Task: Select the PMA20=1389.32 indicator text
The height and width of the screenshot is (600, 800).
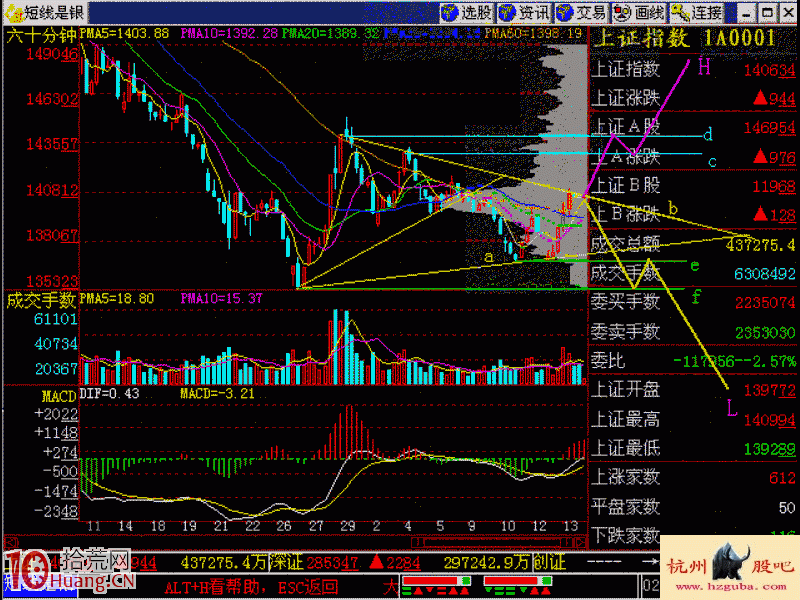Action: 331,34
